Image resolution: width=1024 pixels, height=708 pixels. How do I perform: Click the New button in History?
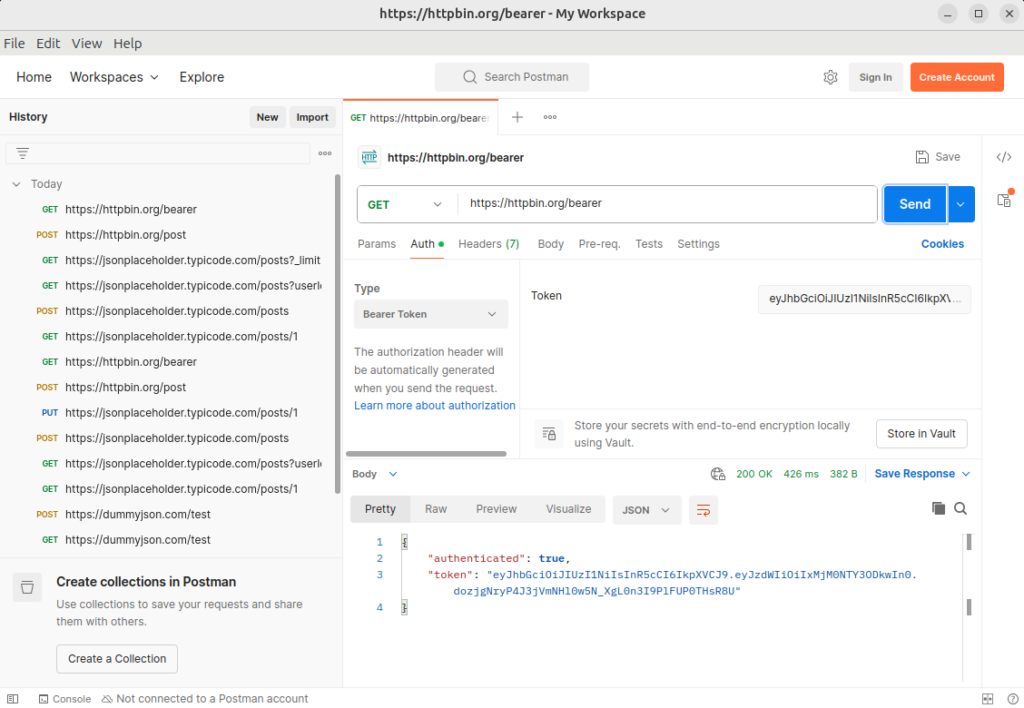[x=267, y=117]
